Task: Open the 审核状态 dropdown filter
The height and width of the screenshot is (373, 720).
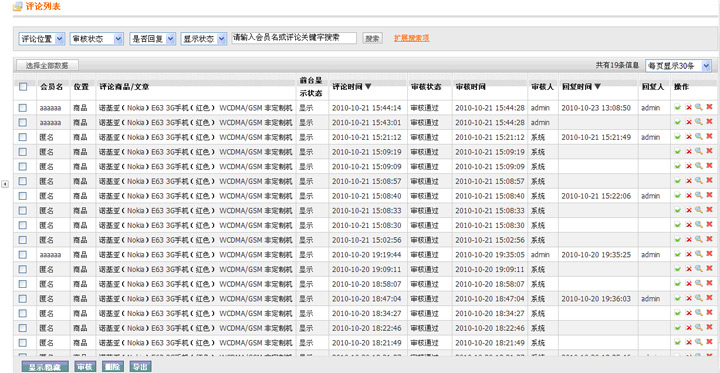Action: [x=96, y=39]
